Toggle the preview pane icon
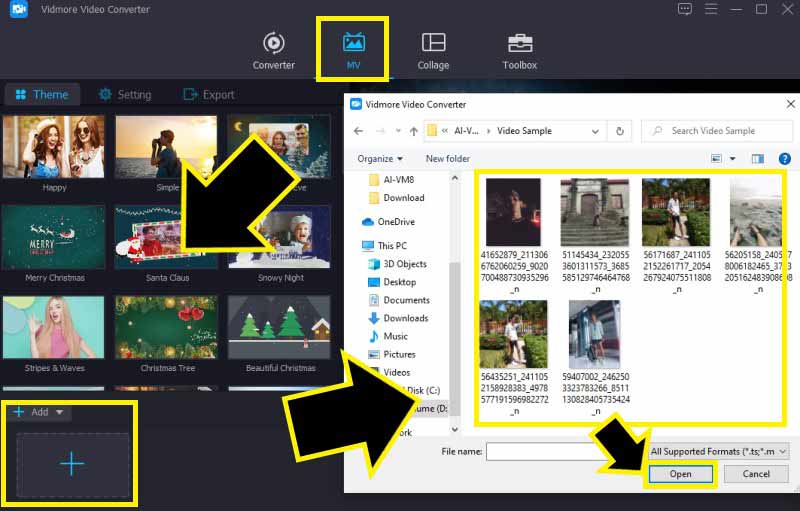800x511 pixels. 758,158
